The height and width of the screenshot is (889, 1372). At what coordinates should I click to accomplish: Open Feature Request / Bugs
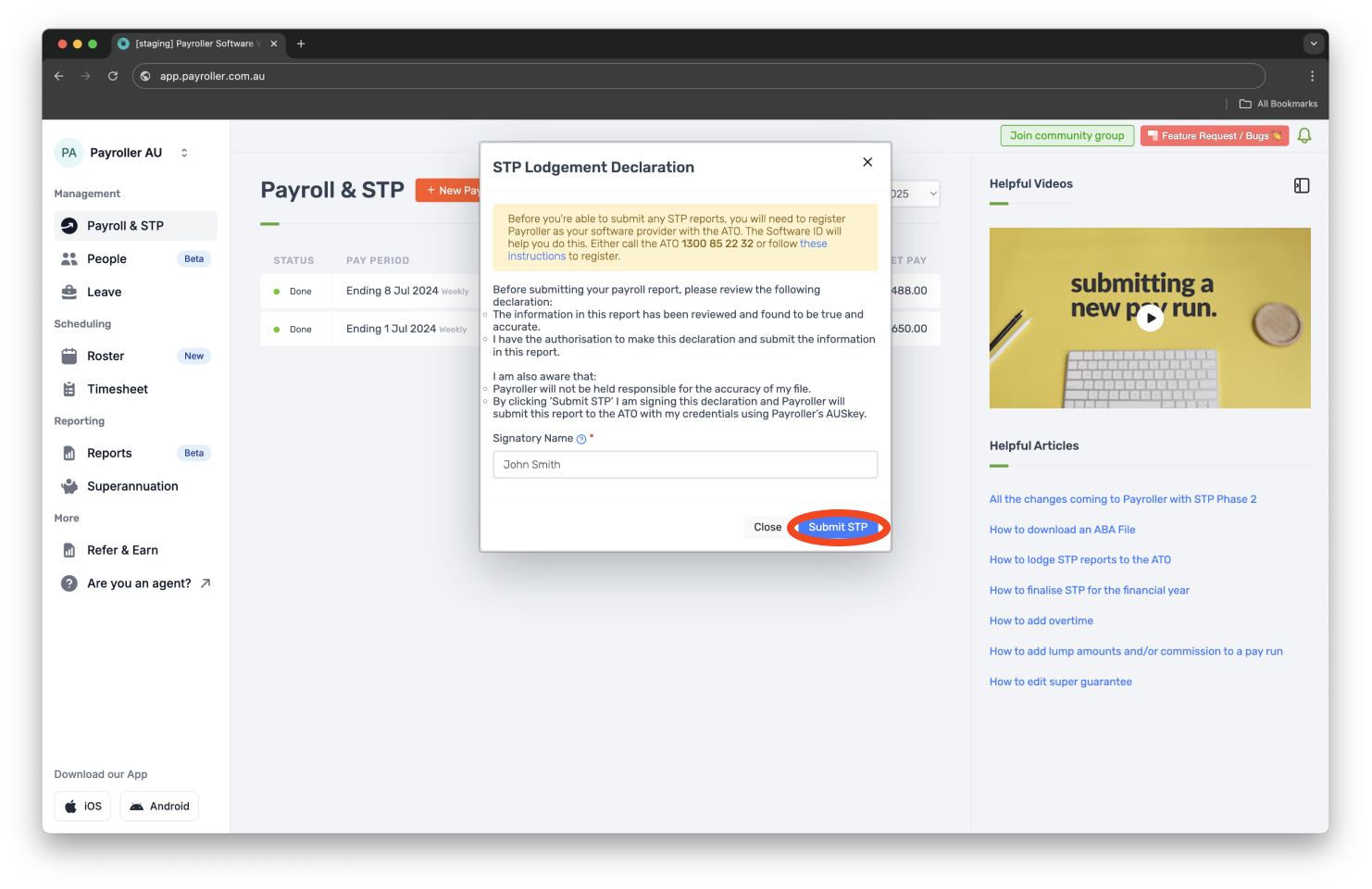pos(1215,136)
